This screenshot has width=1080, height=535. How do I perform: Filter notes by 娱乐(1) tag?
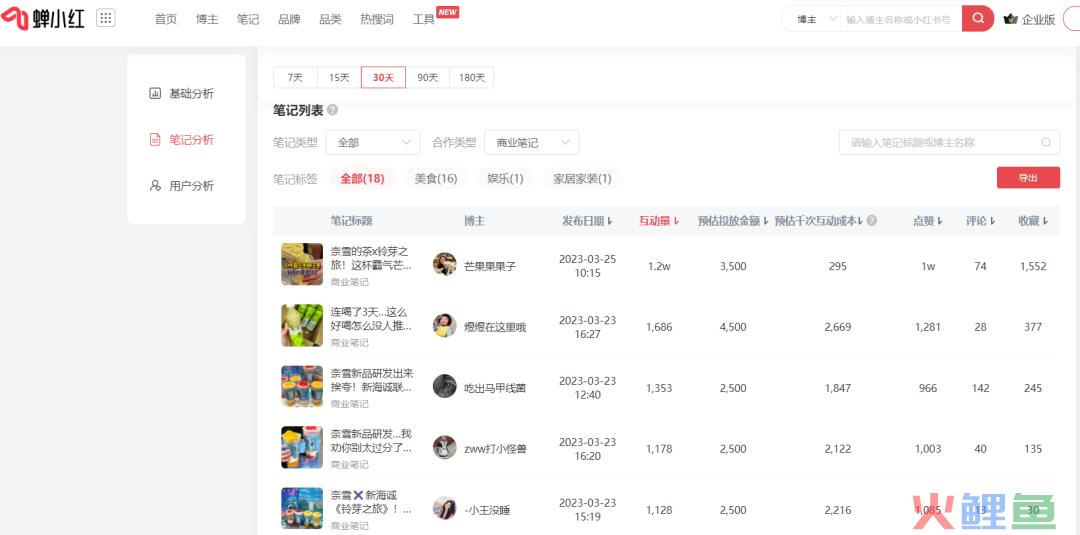[506, 179]
